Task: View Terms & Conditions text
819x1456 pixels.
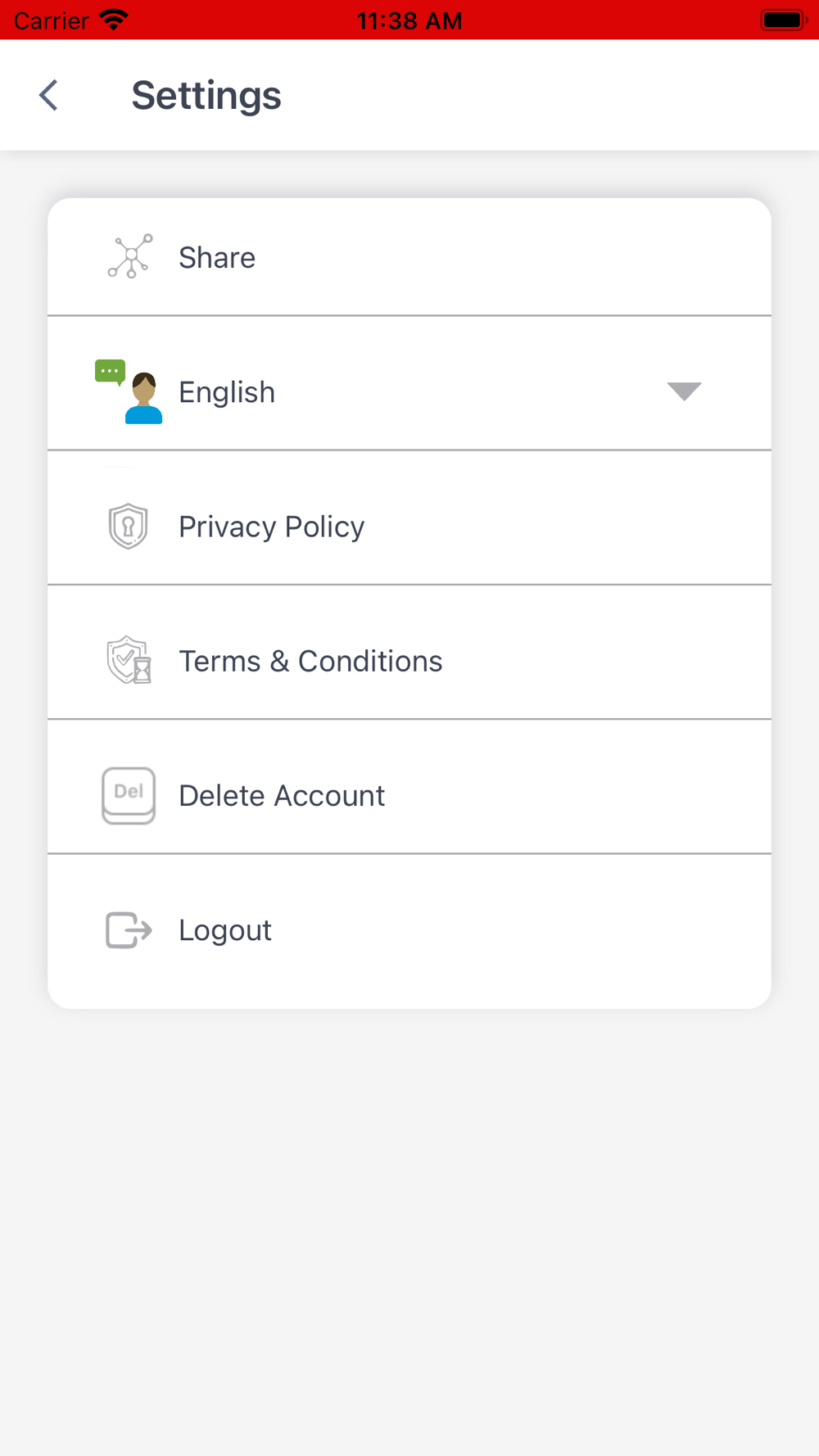Action: pos(310,661)
